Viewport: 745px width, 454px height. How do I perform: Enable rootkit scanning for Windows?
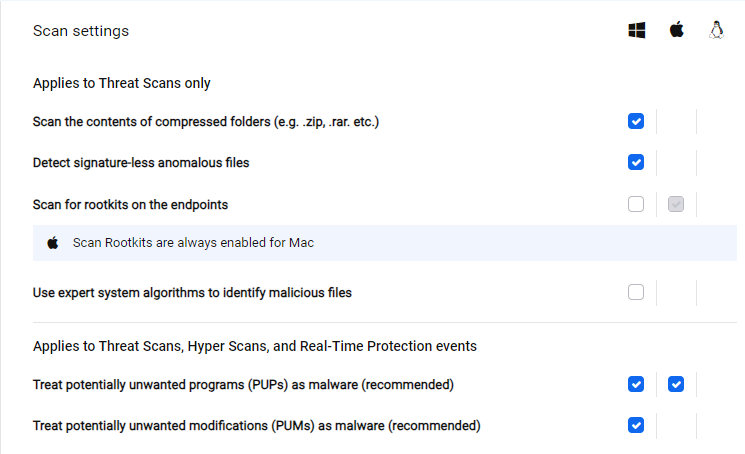pyautogui.click(x=636, y=204)
